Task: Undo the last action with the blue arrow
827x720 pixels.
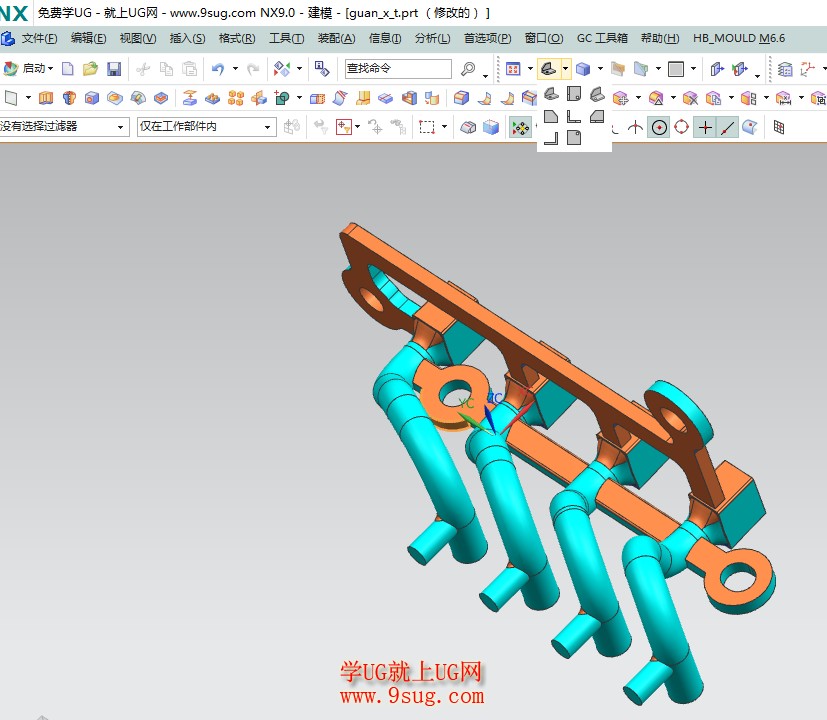Action: point(218,69)
